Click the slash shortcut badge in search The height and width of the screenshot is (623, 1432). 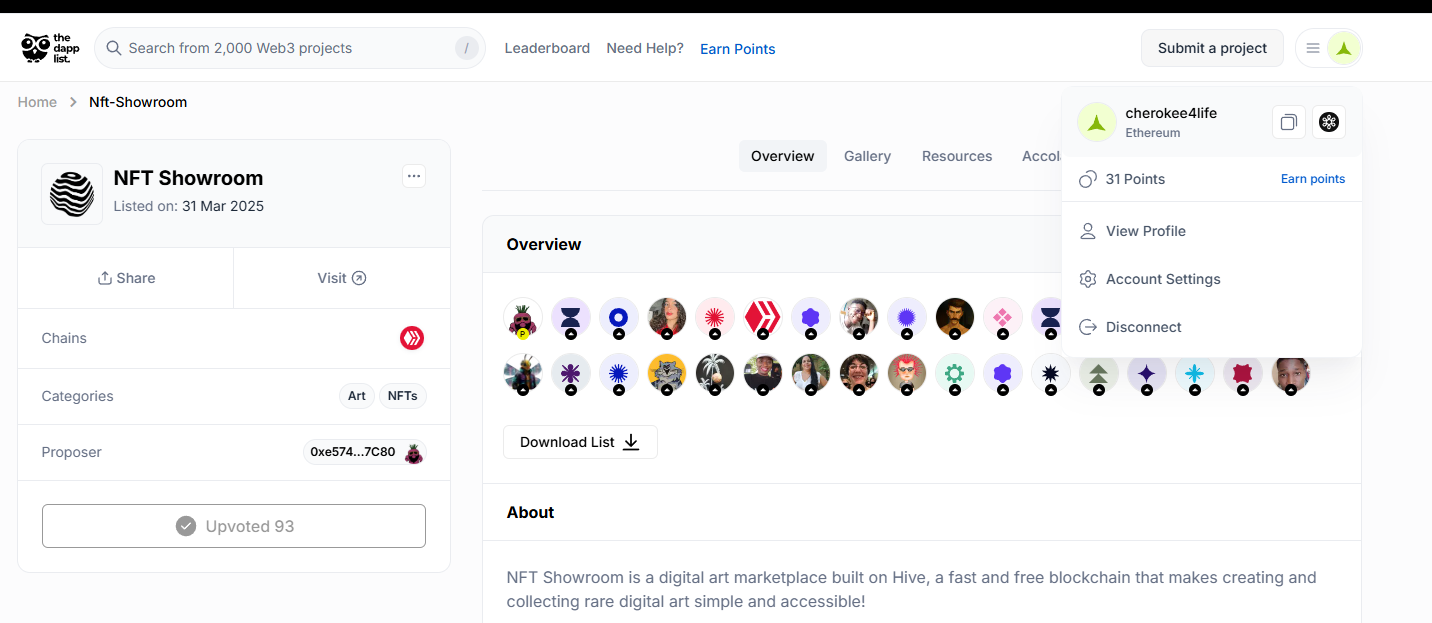pos(467,48)
